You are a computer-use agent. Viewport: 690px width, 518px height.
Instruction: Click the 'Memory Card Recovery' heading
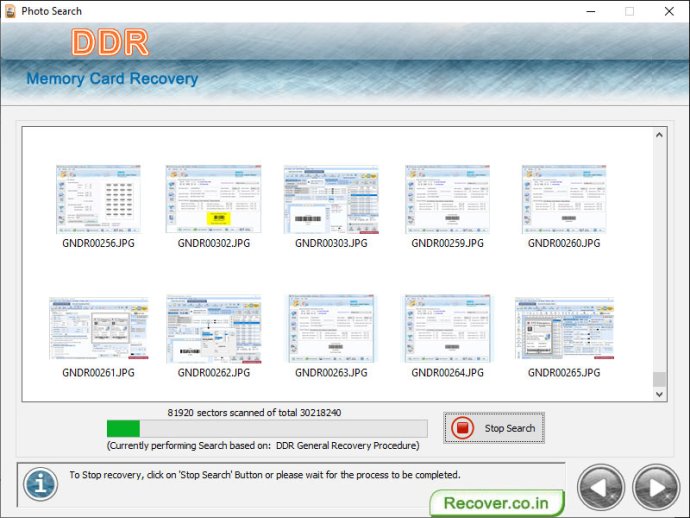point(112,78)
